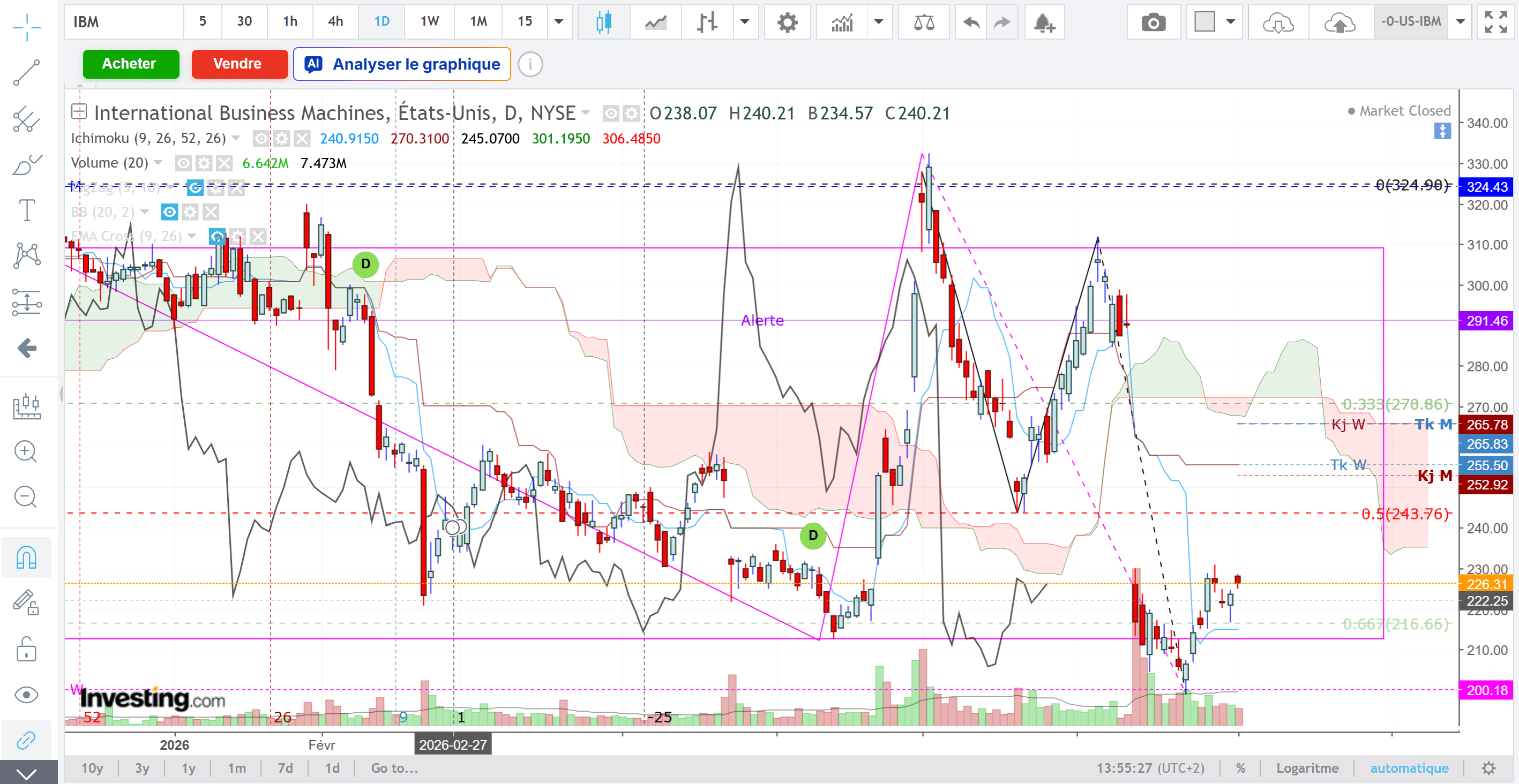Hide the Ichimoku indicator with eye icon
The width and height of the screenshot is (1519, 784).
260,139
